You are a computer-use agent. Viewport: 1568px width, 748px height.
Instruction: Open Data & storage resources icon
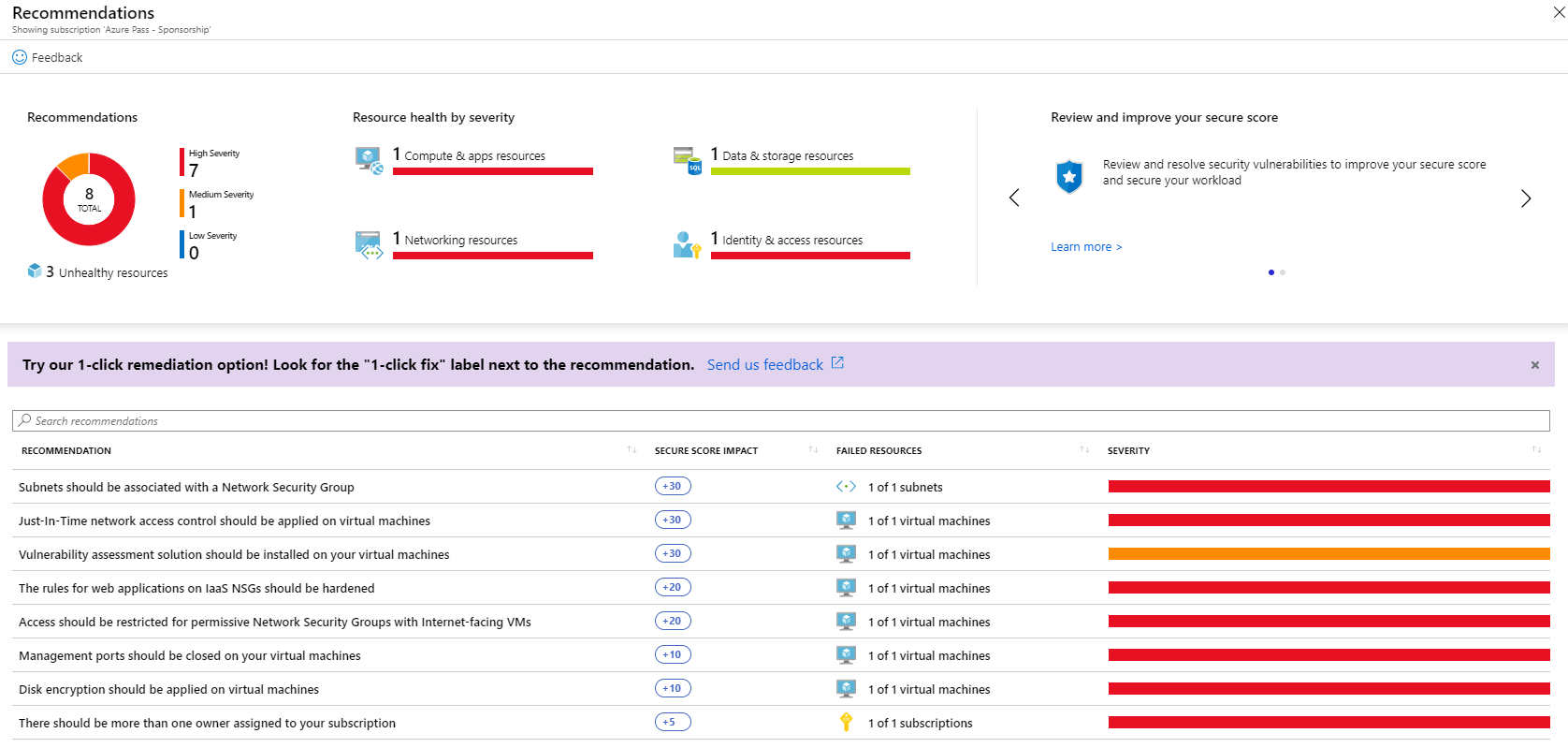point(687,160)
